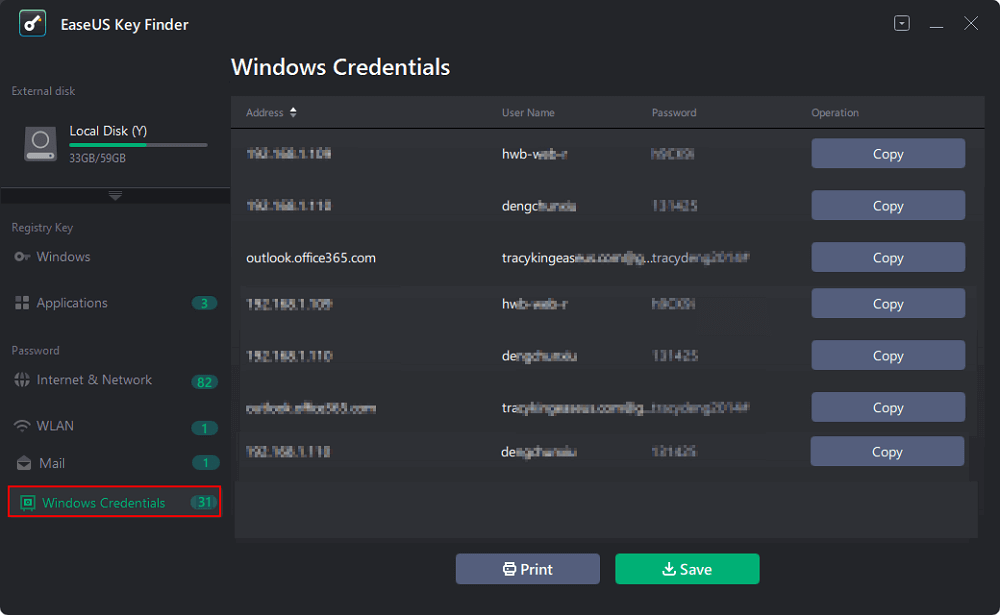Copy the first hwb-web-r credential row

[x=888, y=154]
